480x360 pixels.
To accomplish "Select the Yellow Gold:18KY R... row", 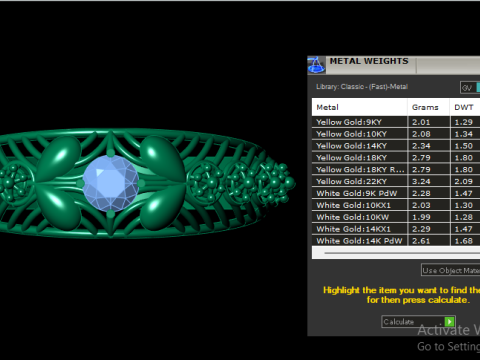I will (x=396, y=169).
